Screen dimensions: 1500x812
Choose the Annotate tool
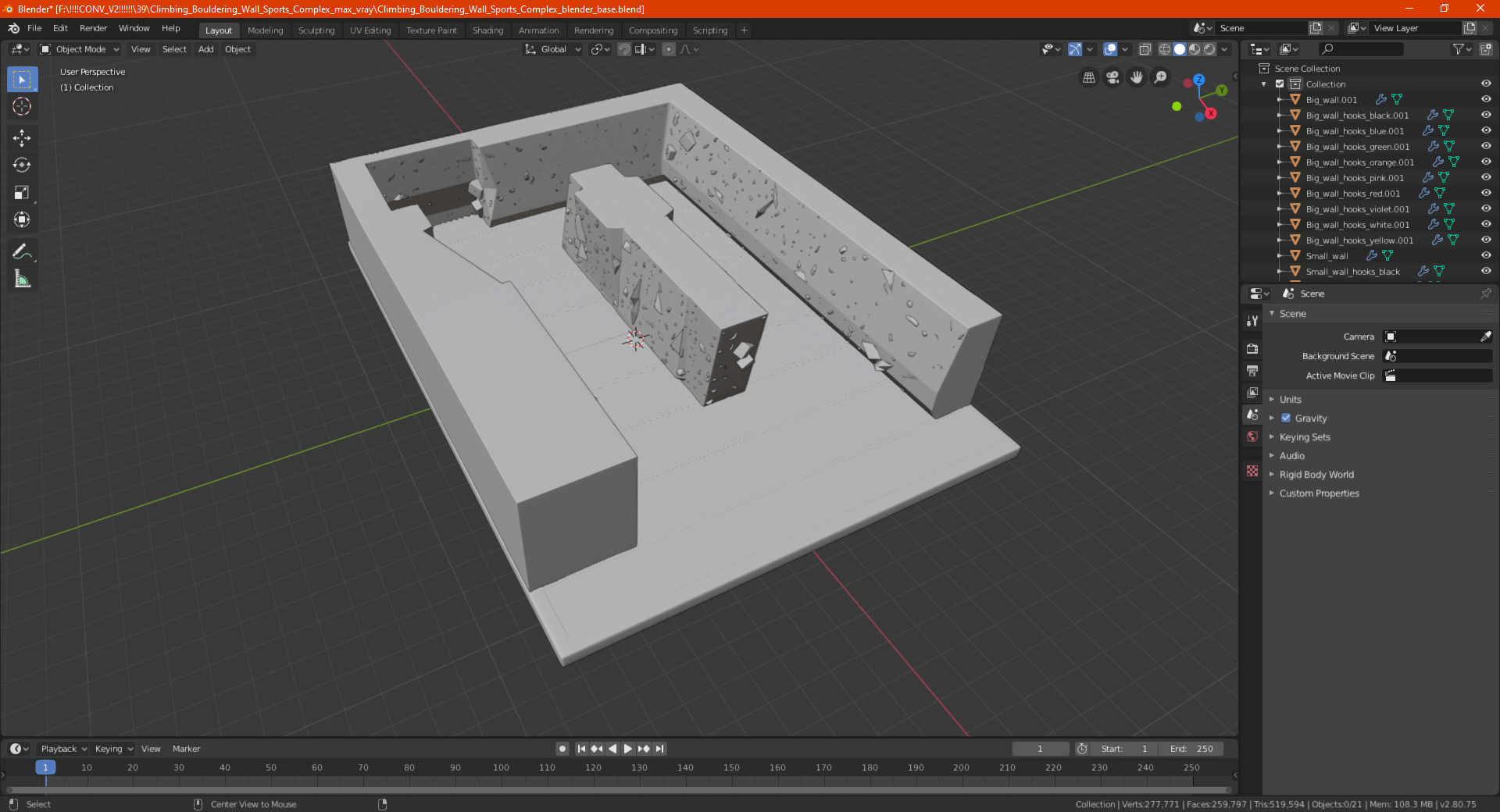(22, 251)
